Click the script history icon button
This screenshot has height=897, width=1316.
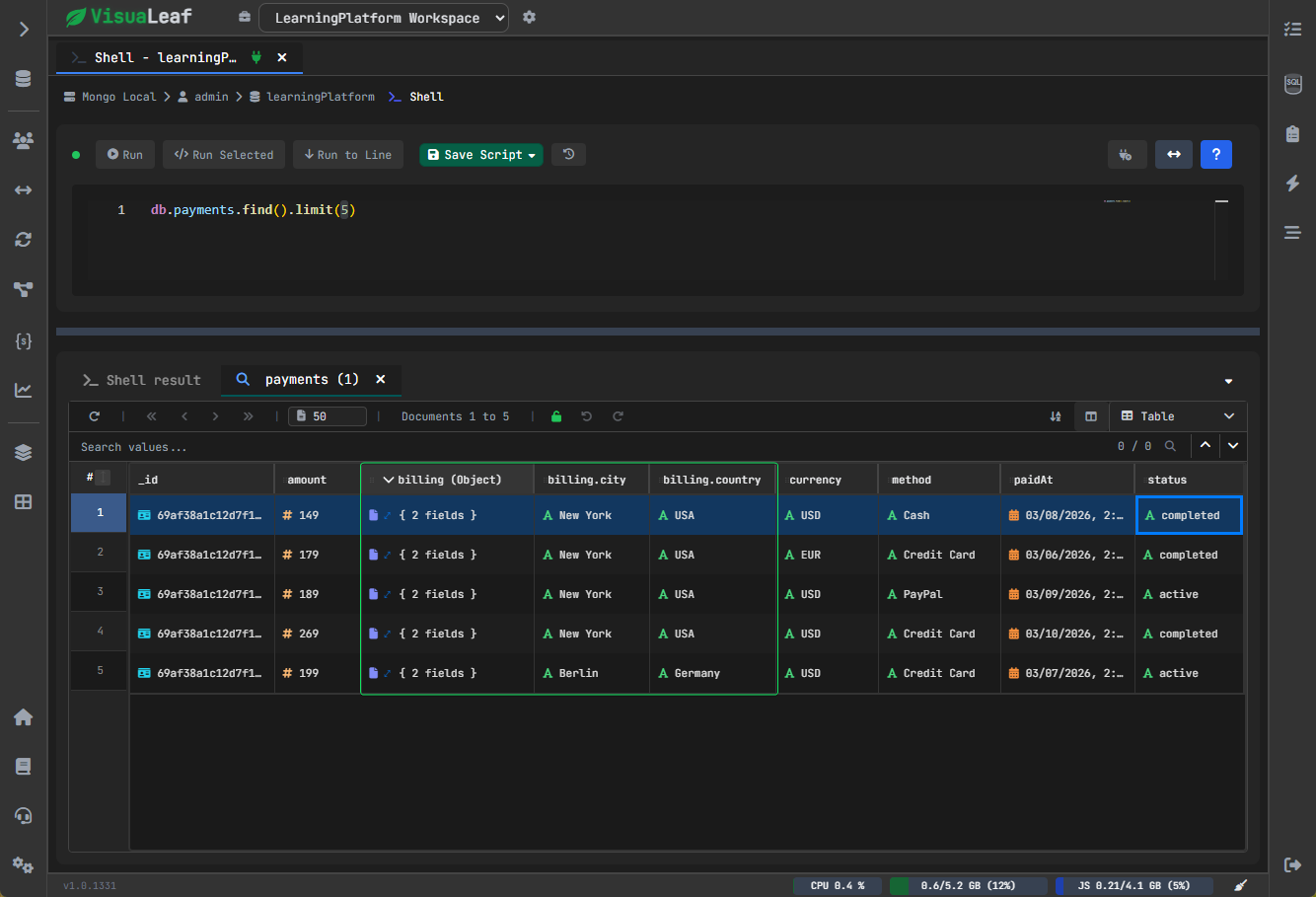pyautogui.click(x=568, y=154)
